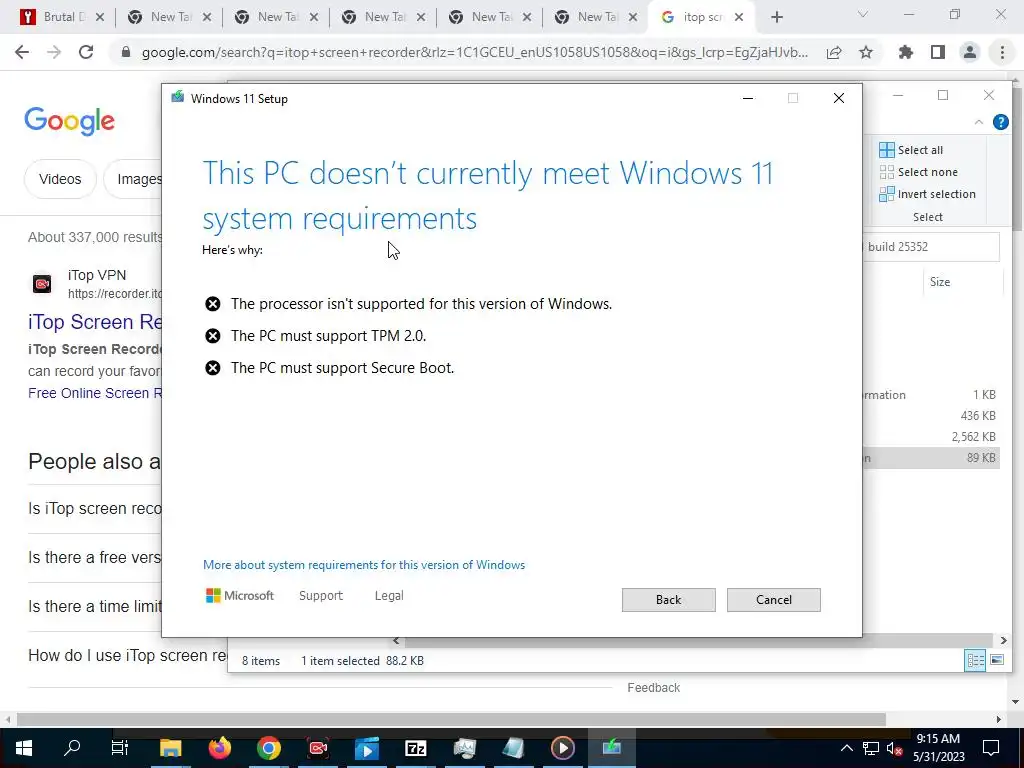The width and height of the screenshot is (1024, 768).
Task: Click File Explorer search box build 25352
Action: pos(931,247)
